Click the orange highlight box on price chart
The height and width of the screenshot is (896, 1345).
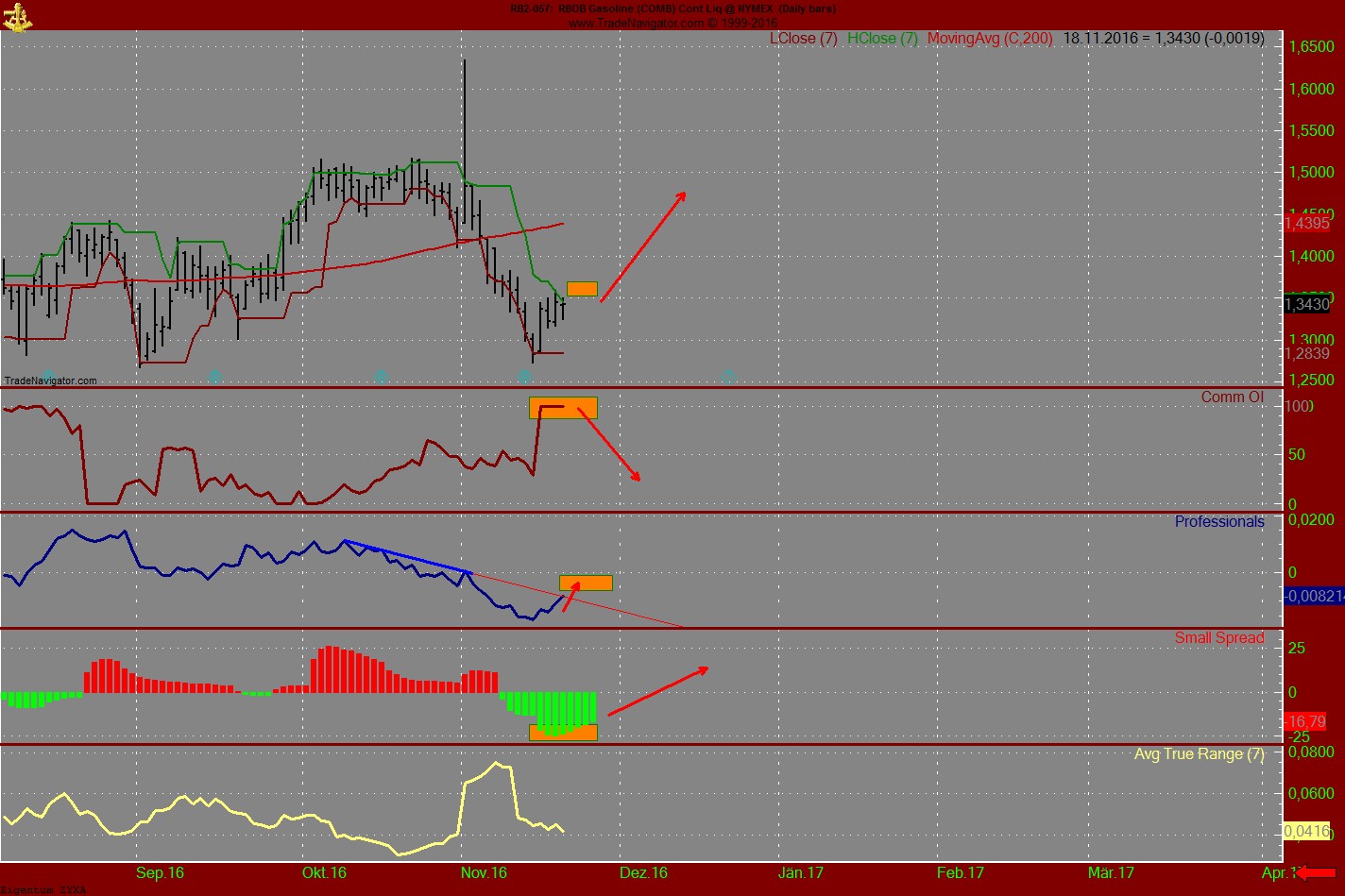(x=583, y=289)
